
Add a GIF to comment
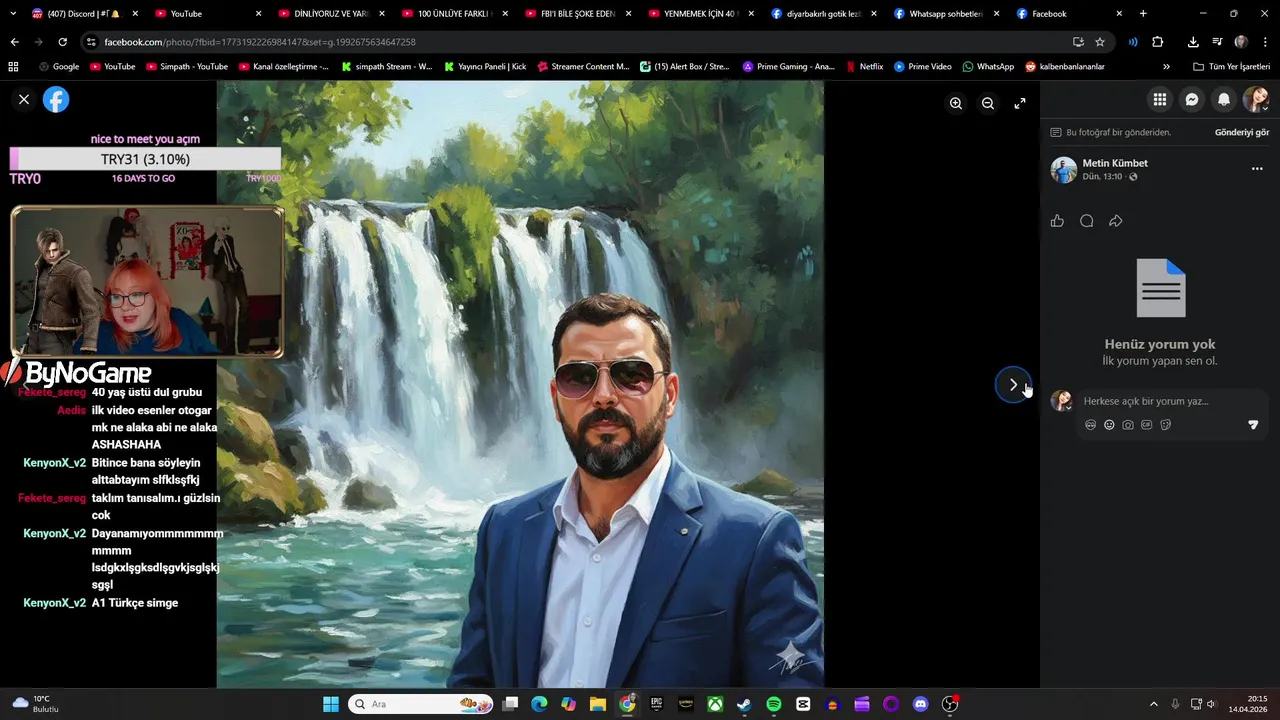1147,425
